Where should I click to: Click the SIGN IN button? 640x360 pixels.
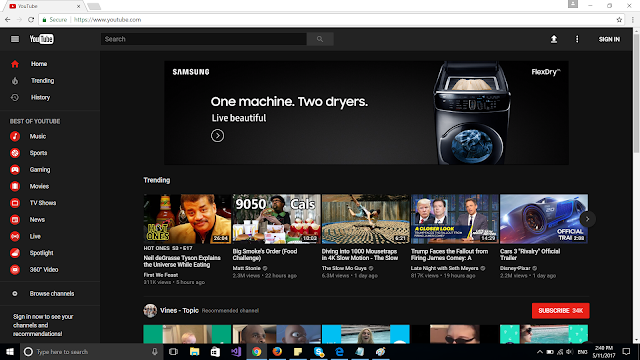click(x=609, y=39)
